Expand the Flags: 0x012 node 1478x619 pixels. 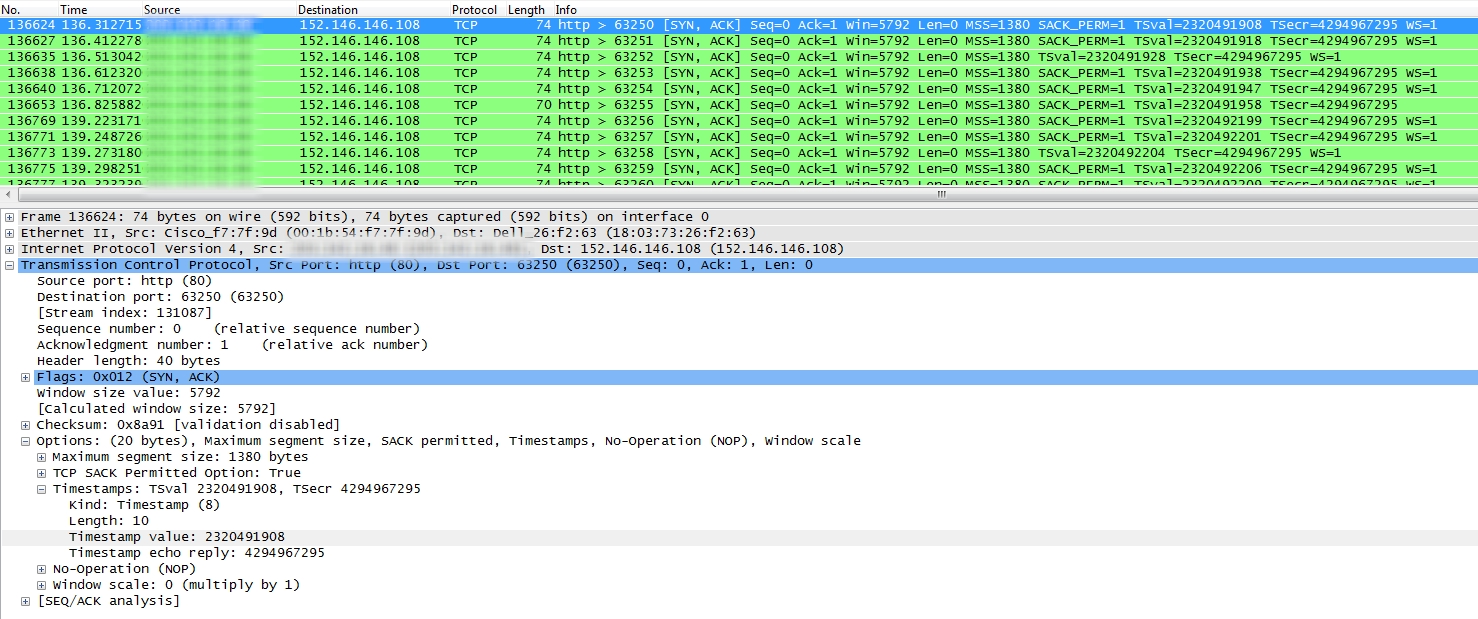tap(26, 377)
